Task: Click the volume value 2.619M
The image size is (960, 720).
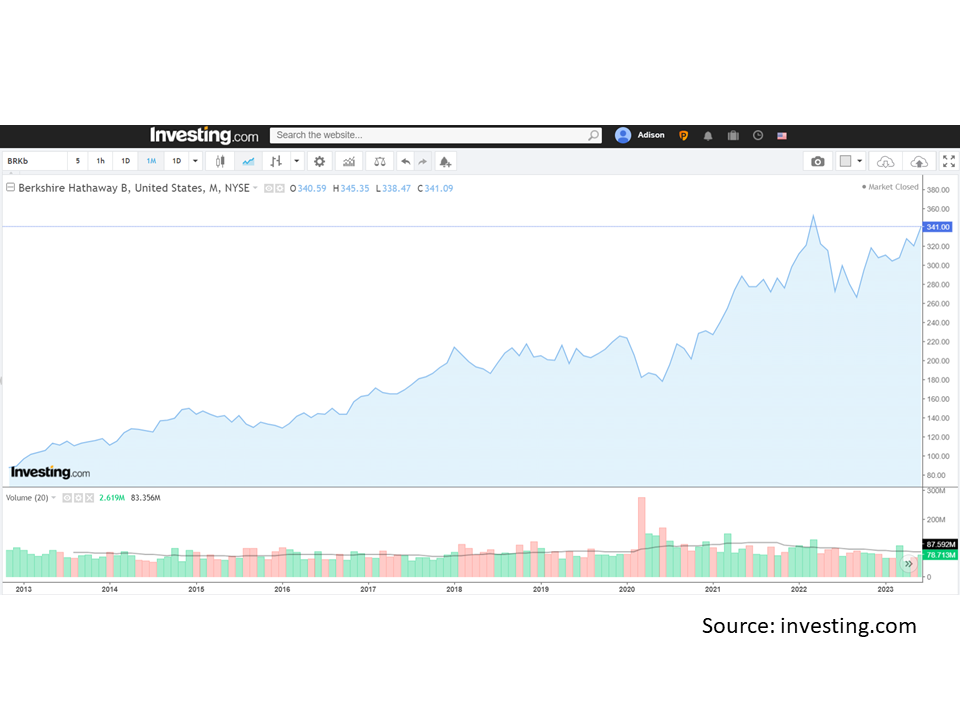Action: point(112,498)
